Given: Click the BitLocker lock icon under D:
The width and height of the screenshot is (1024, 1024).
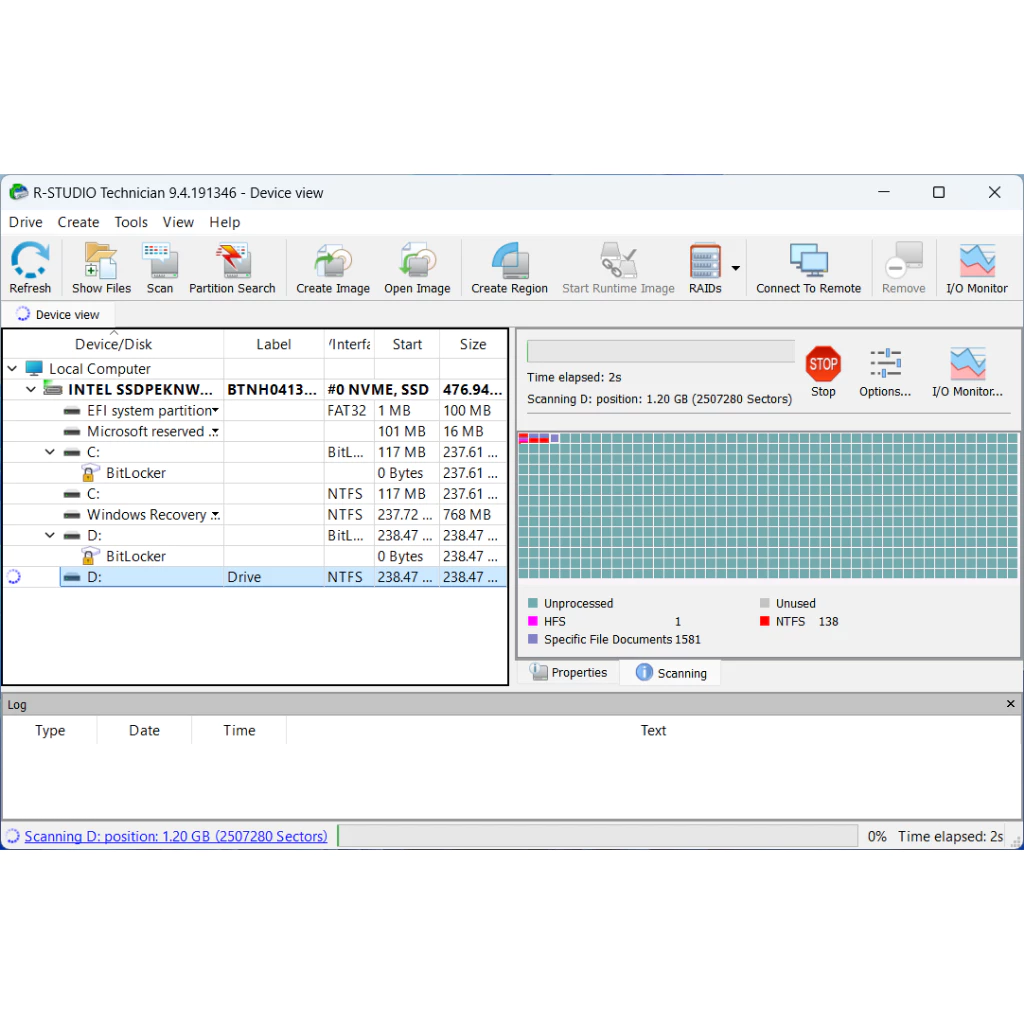Looking at the screenshot, I should (x=90, y=556).
